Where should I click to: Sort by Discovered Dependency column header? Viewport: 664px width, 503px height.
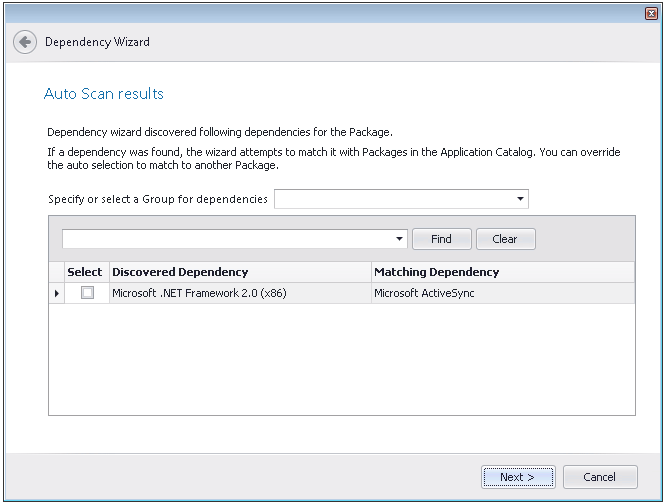pyautogui.click(x=239, y=272)
